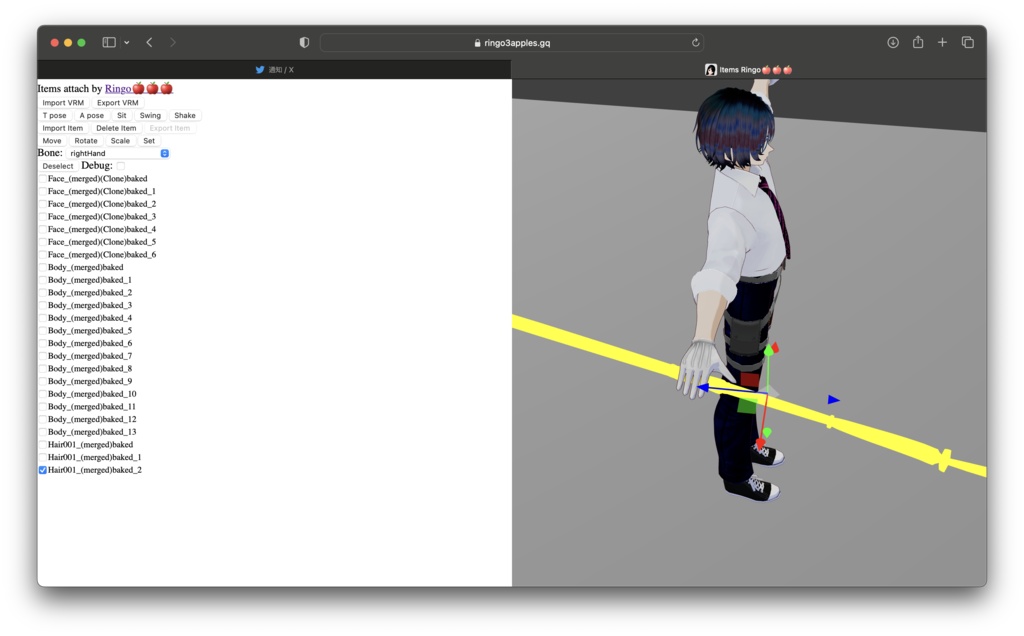Open the sidebar options chevron

coord(127,42)
